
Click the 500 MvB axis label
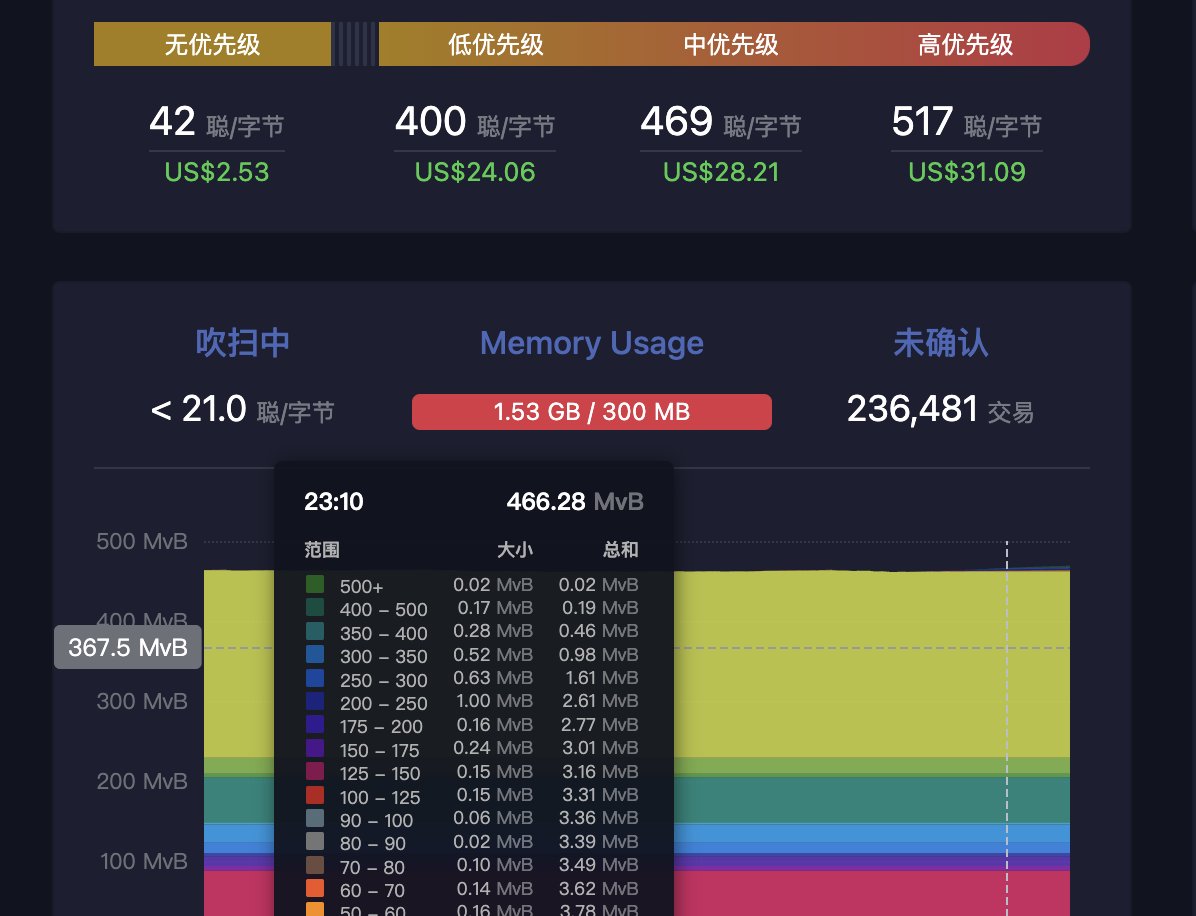(x=142, y=542)
